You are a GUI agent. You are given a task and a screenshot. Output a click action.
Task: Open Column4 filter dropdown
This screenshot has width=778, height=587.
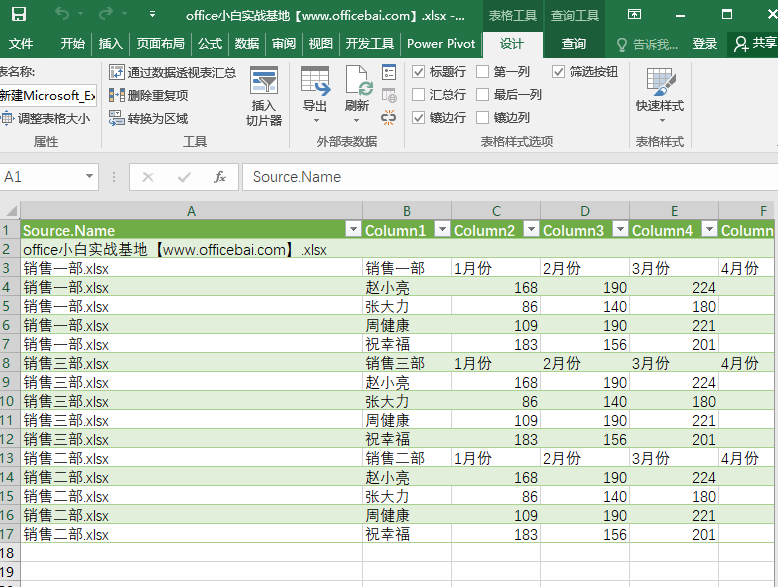click(710, 229)
